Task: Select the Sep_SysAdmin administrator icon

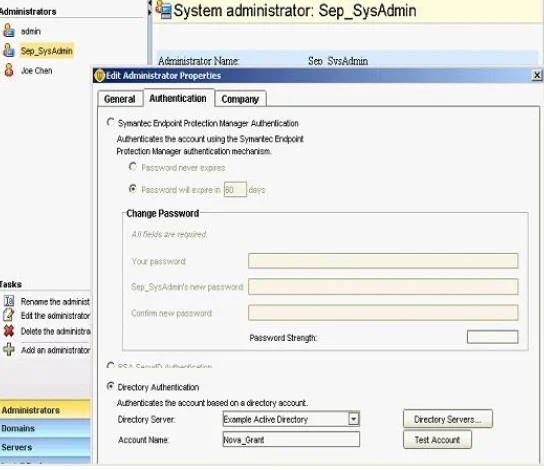Action: point(9,50)
